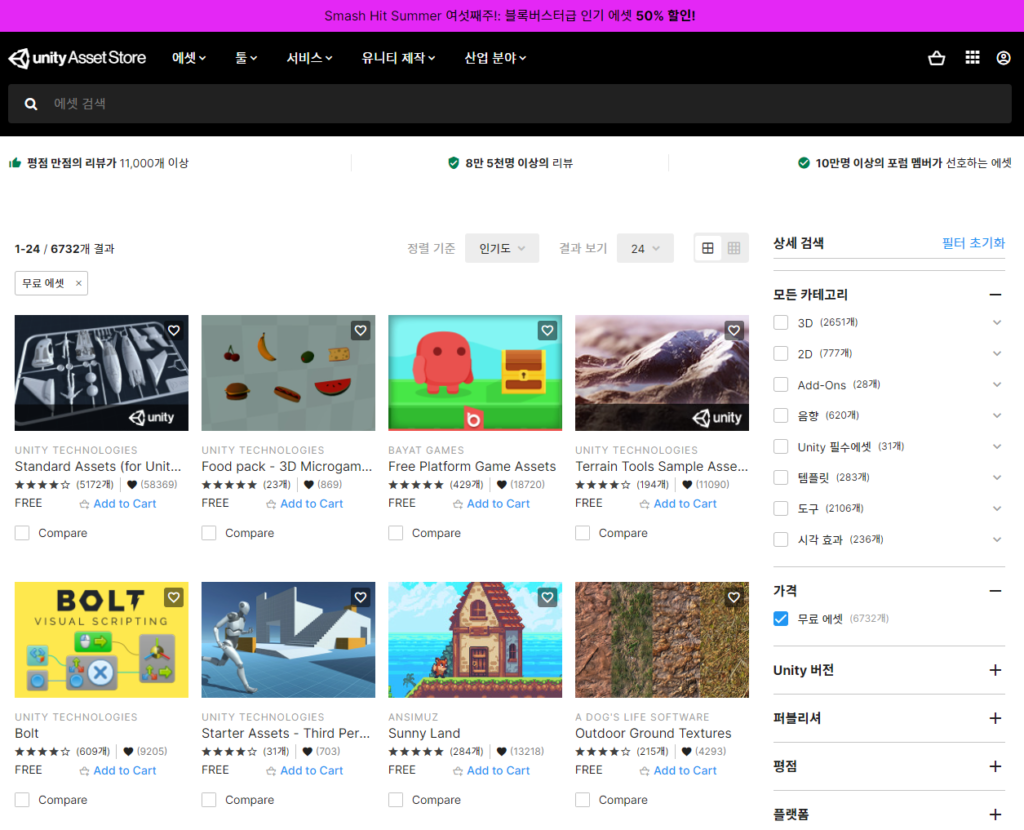
Task: Switch to compact grid view icon
Action: (734, 248)
